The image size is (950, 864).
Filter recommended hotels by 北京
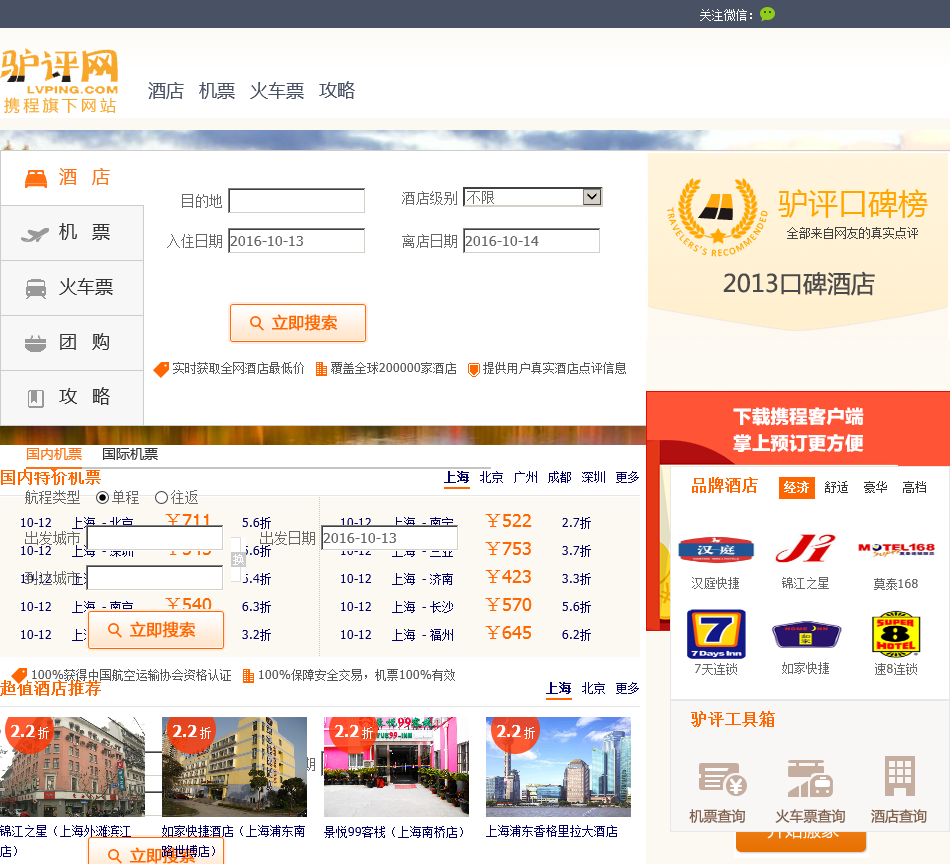(x=593, y=688)
